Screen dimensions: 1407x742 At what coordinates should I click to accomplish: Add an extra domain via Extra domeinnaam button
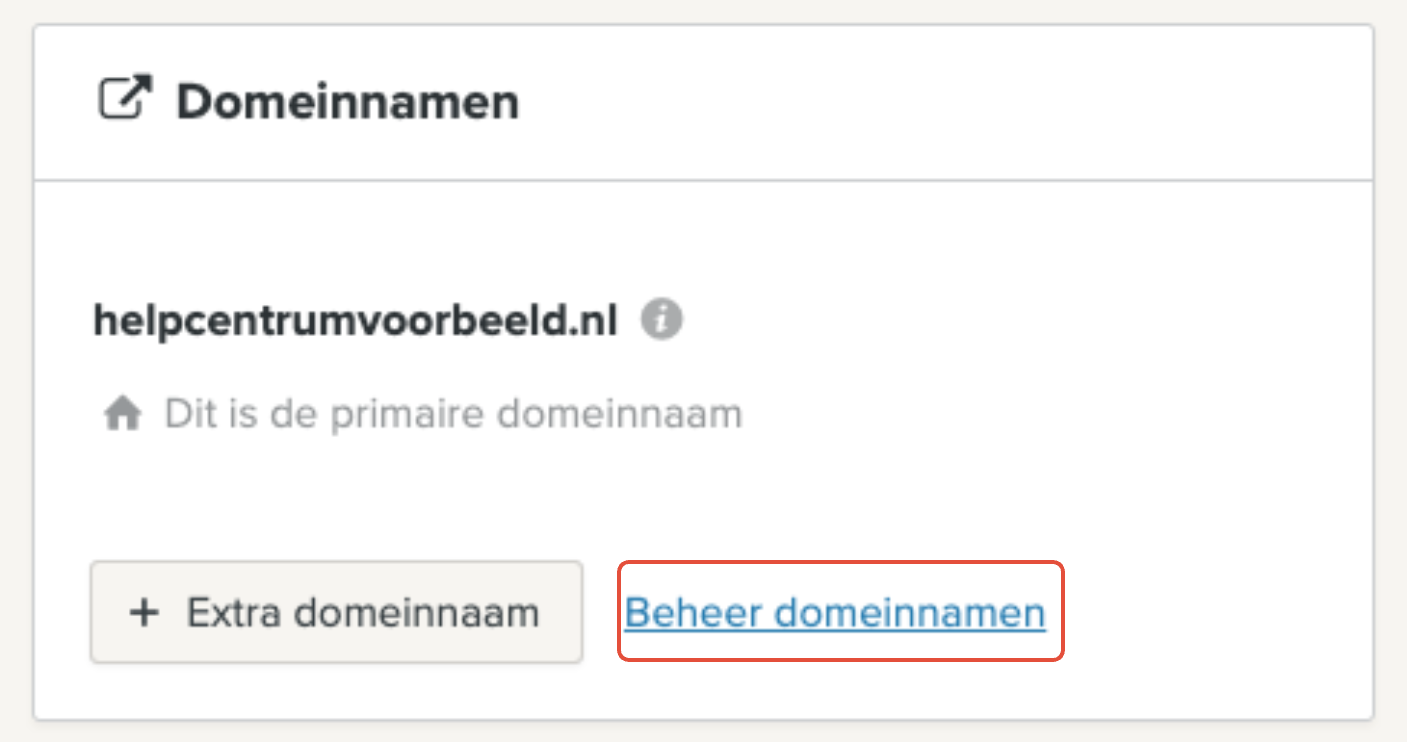(x=336, y=612)
